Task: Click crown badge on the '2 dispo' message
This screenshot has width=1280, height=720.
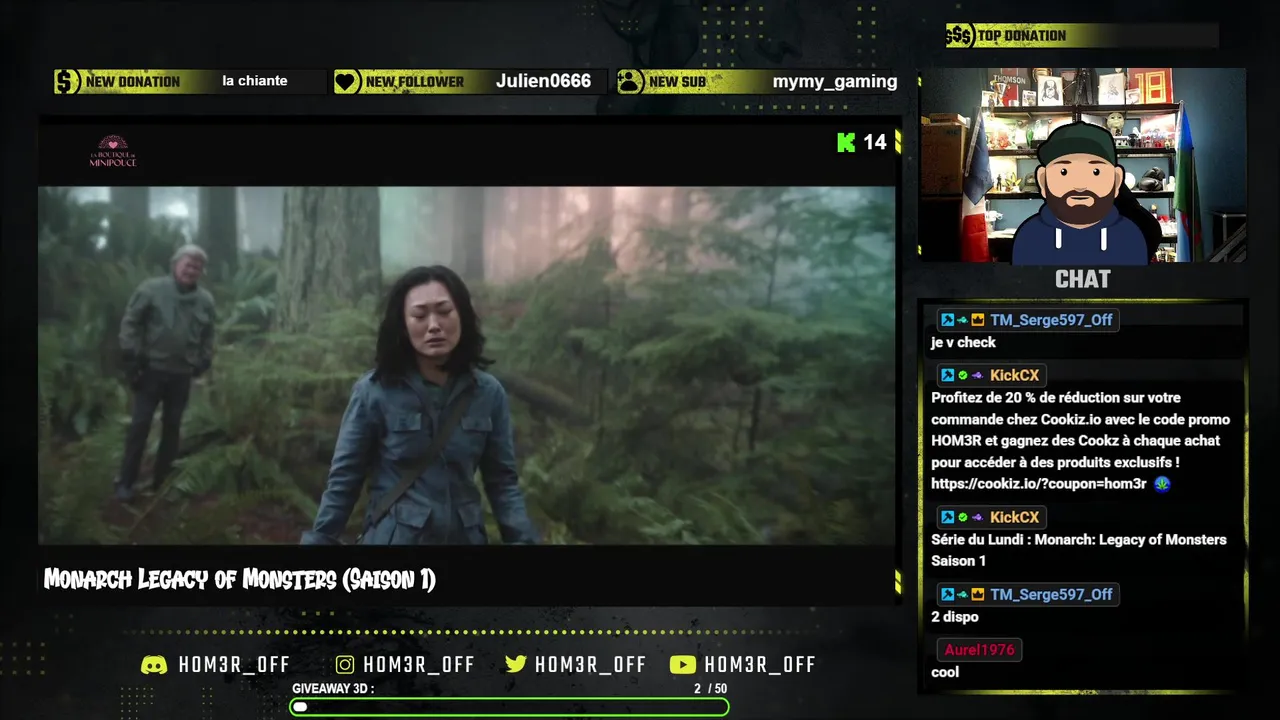Action: point(977,594)
